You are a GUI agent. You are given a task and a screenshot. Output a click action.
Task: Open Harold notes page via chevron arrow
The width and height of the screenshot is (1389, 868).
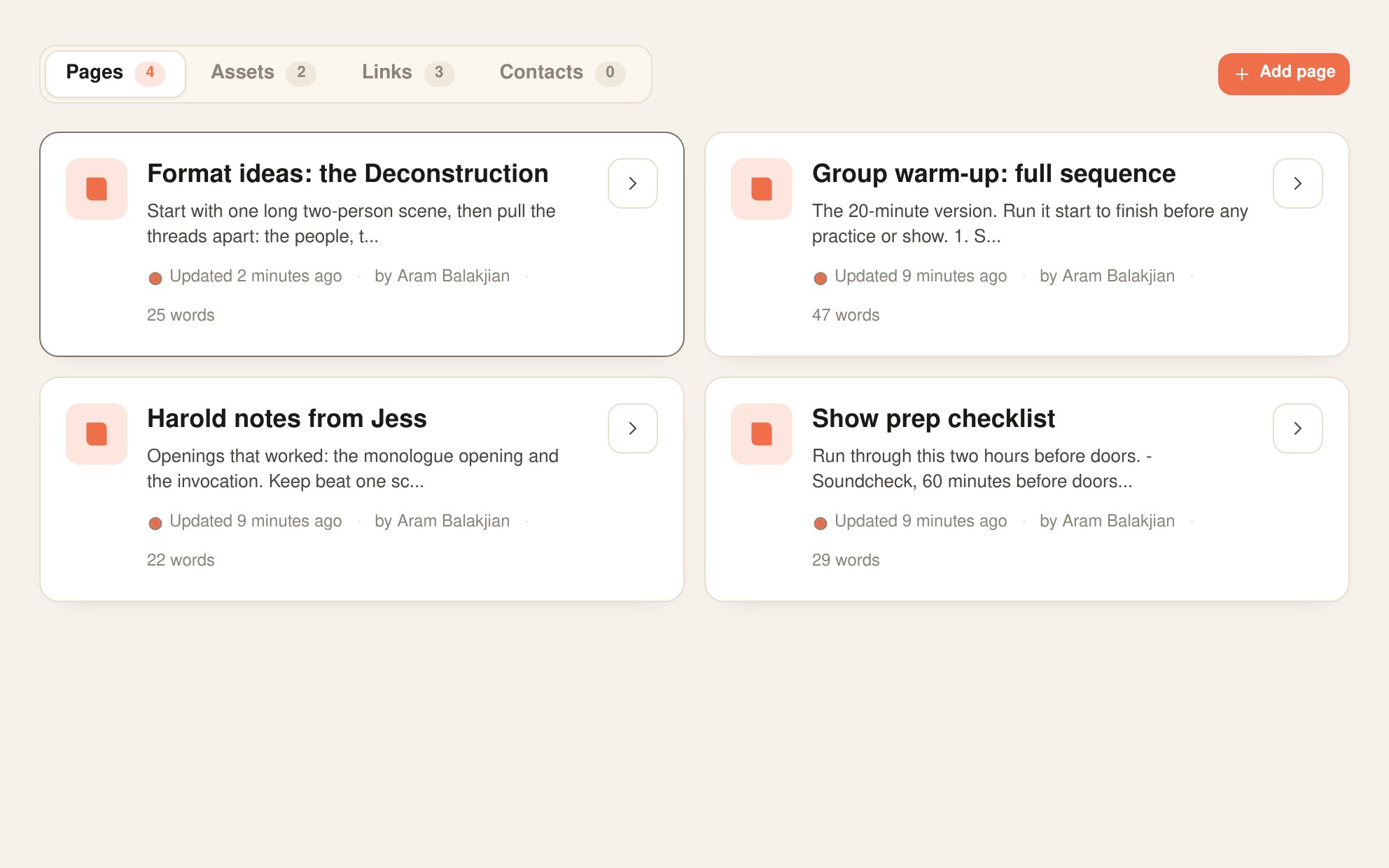(633, 428)
